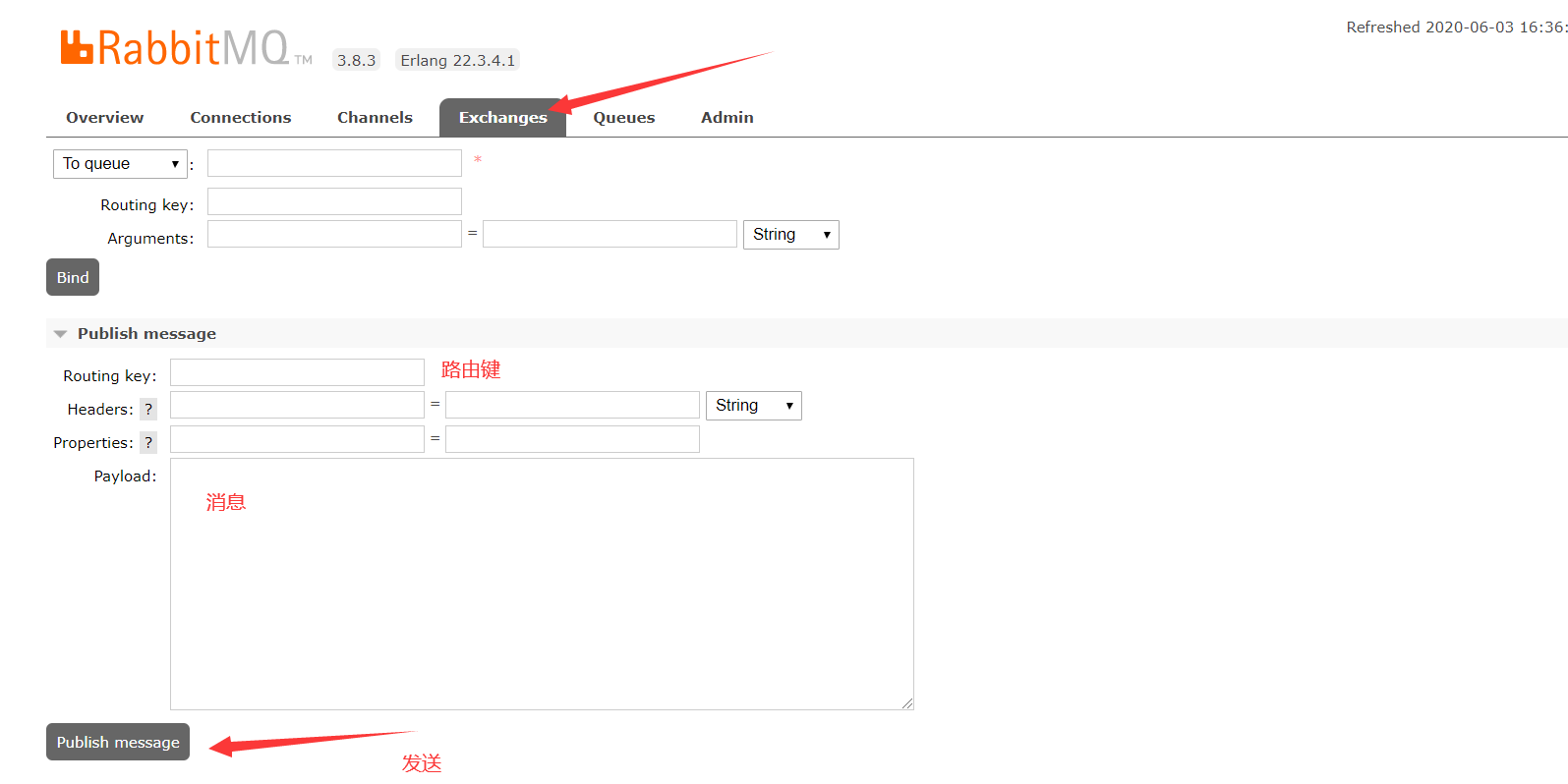The image size is (1568, 784).
Task: Open the Arguments String type dropdown
Action: click(791, 235)
